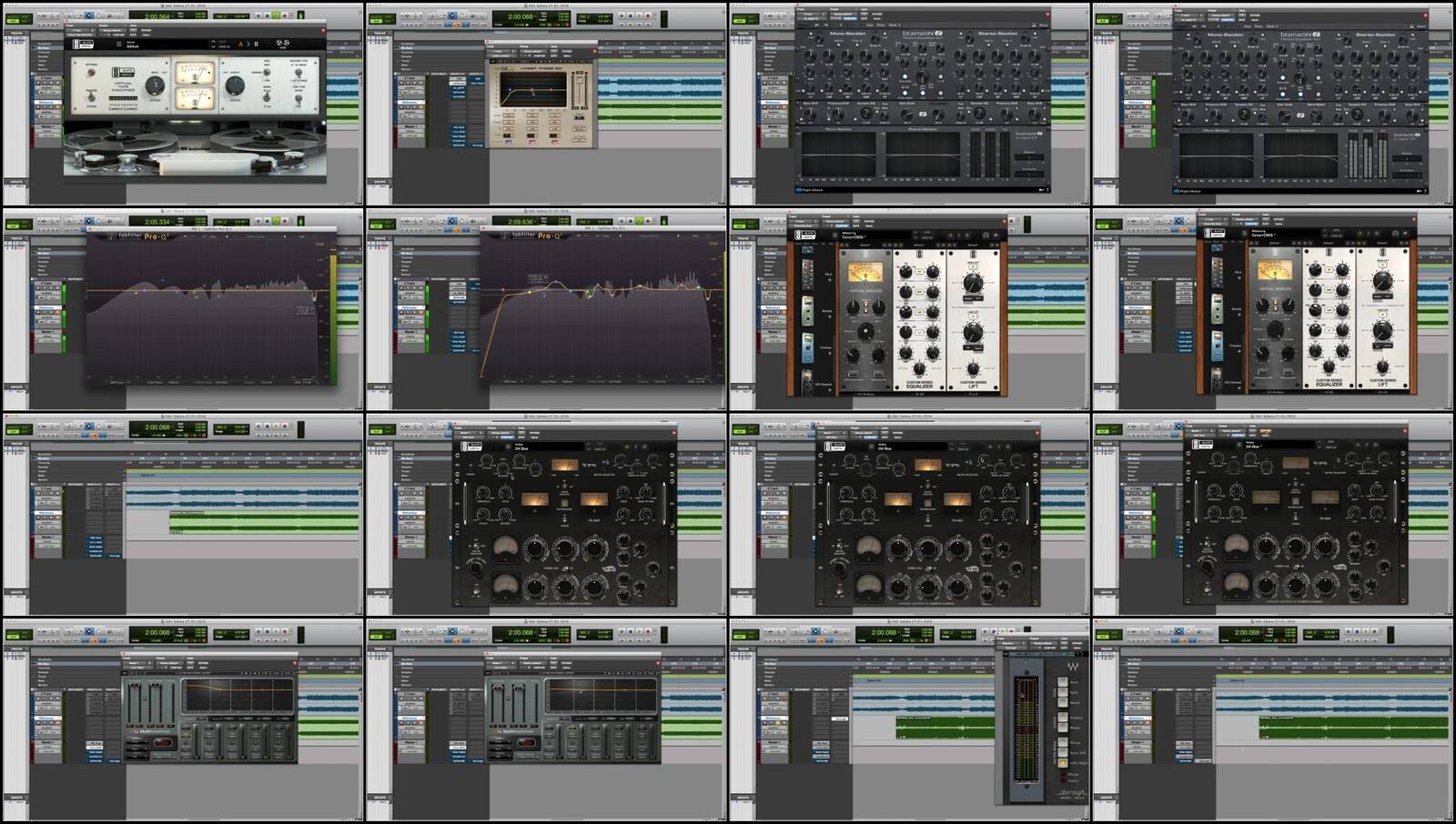Screen dimensions: 1456x824
Task: Click the TRACKS list header in the Virtual Tape Machines thumbnail
Action: [x=15, y=33]
